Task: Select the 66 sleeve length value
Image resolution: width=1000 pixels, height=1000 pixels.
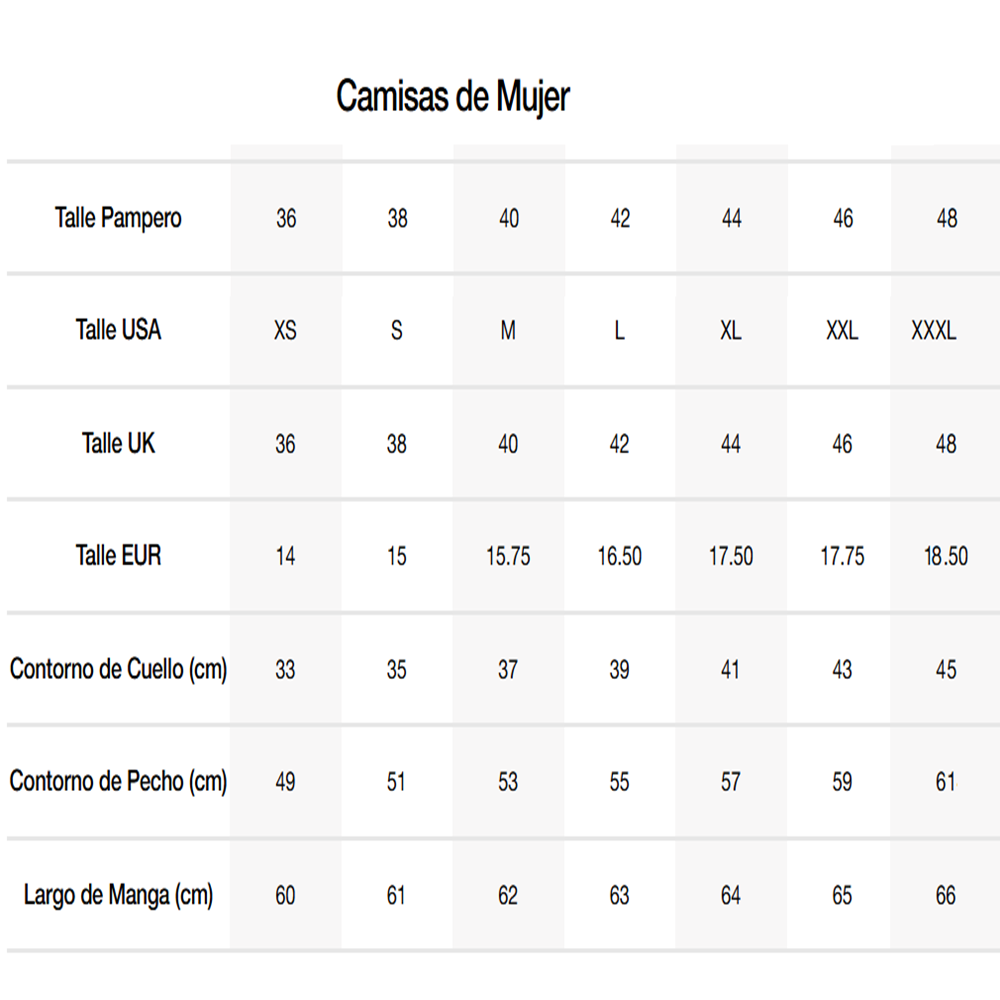Action: 946,896
